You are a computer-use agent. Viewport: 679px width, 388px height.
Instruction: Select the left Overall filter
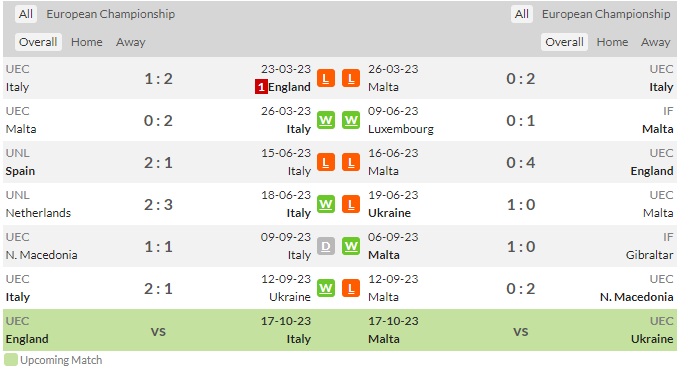(x=38, y=42)
